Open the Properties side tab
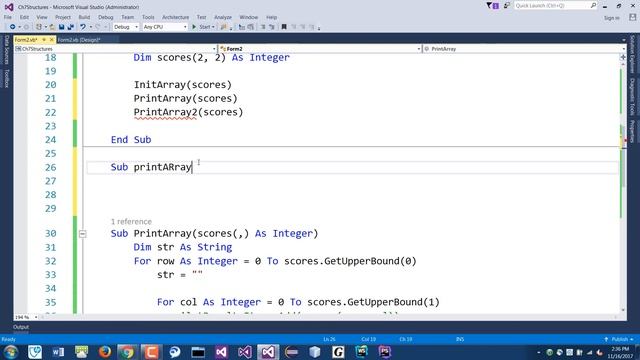Screen dimensions: 640x360 point(632,131)
